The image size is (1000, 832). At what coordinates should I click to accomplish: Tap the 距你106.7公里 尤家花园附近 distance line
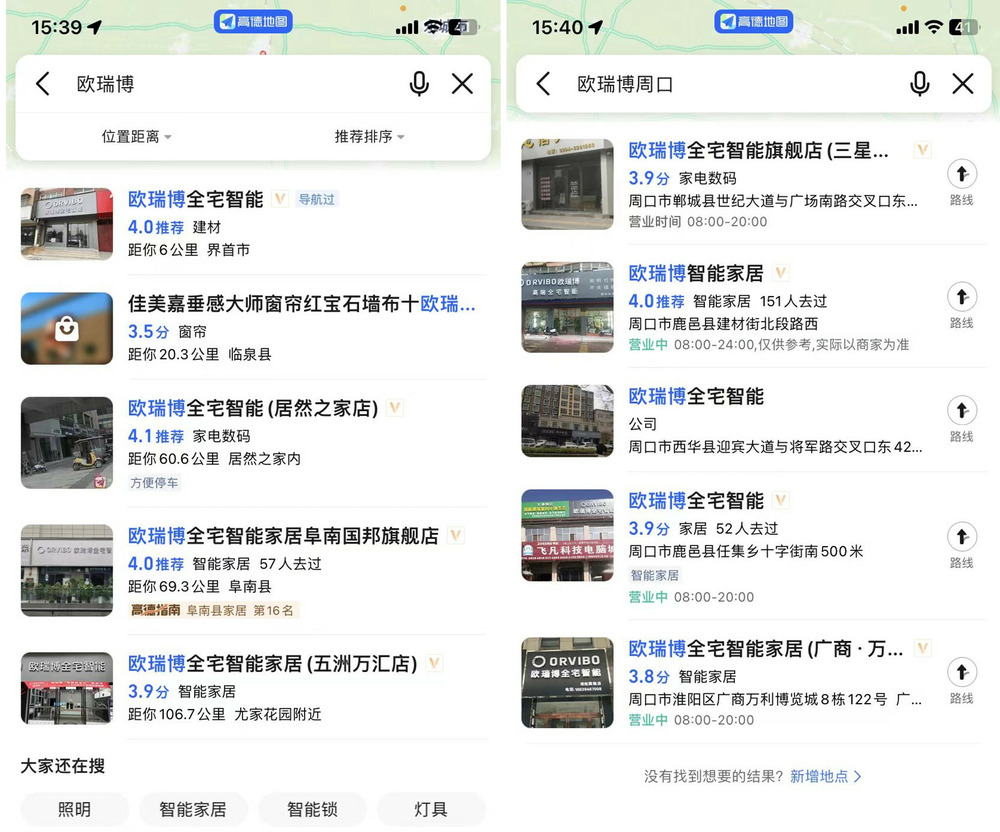click(x=224, y=714)
